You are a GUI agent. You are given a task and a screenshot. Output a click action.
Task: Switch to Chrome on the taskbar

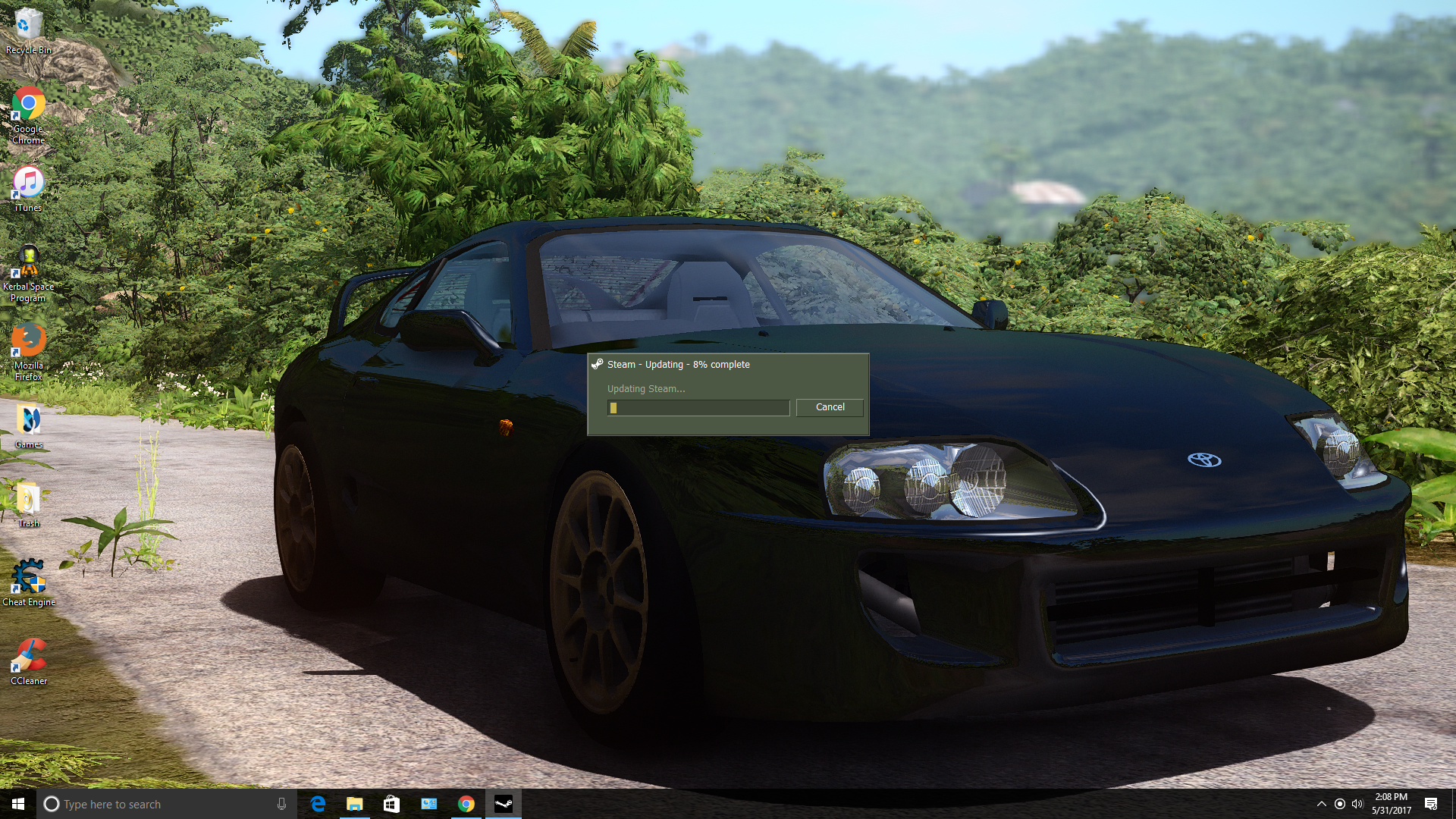(466, 804)
